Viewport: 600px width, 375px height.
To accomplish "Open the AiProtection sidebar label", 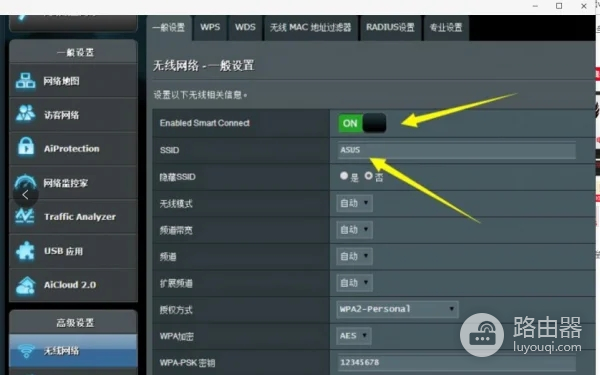I will coord(72,148).
